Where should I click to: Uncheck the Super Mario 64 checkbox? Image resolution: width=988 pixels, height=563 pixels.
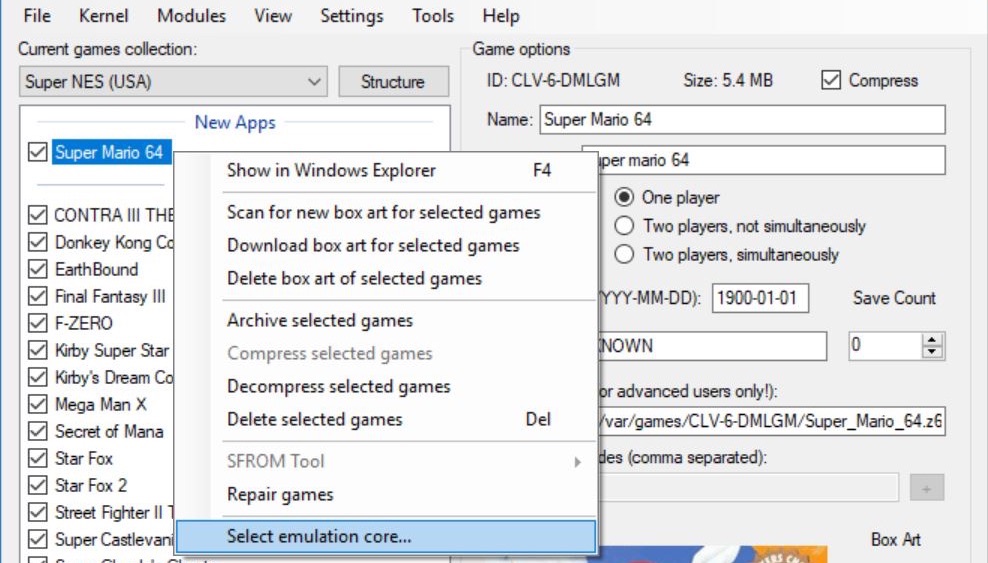[38, 152]
